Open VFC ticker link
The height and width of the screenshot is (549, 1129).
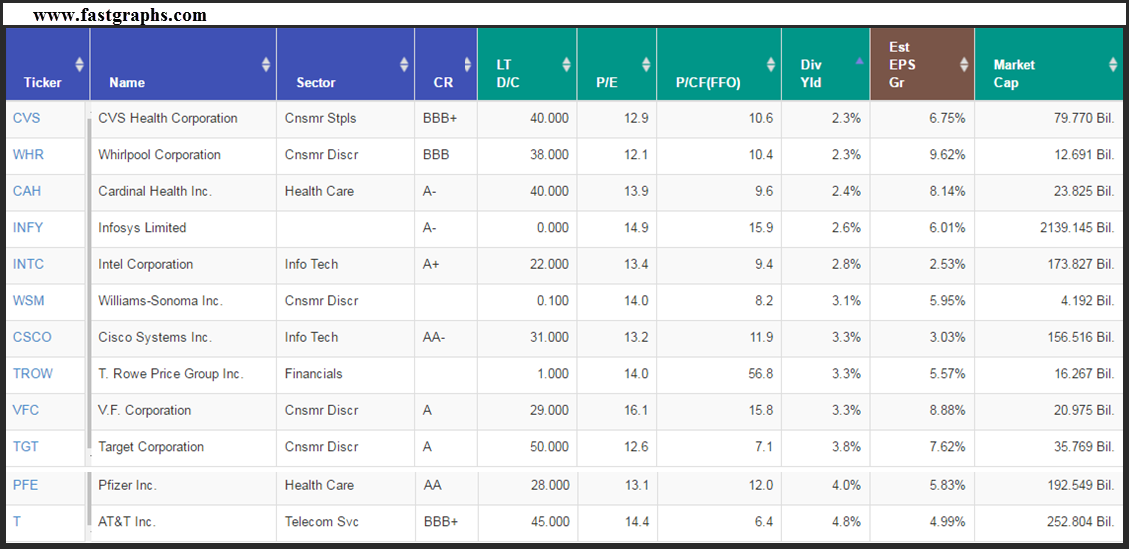pos(26,410)
